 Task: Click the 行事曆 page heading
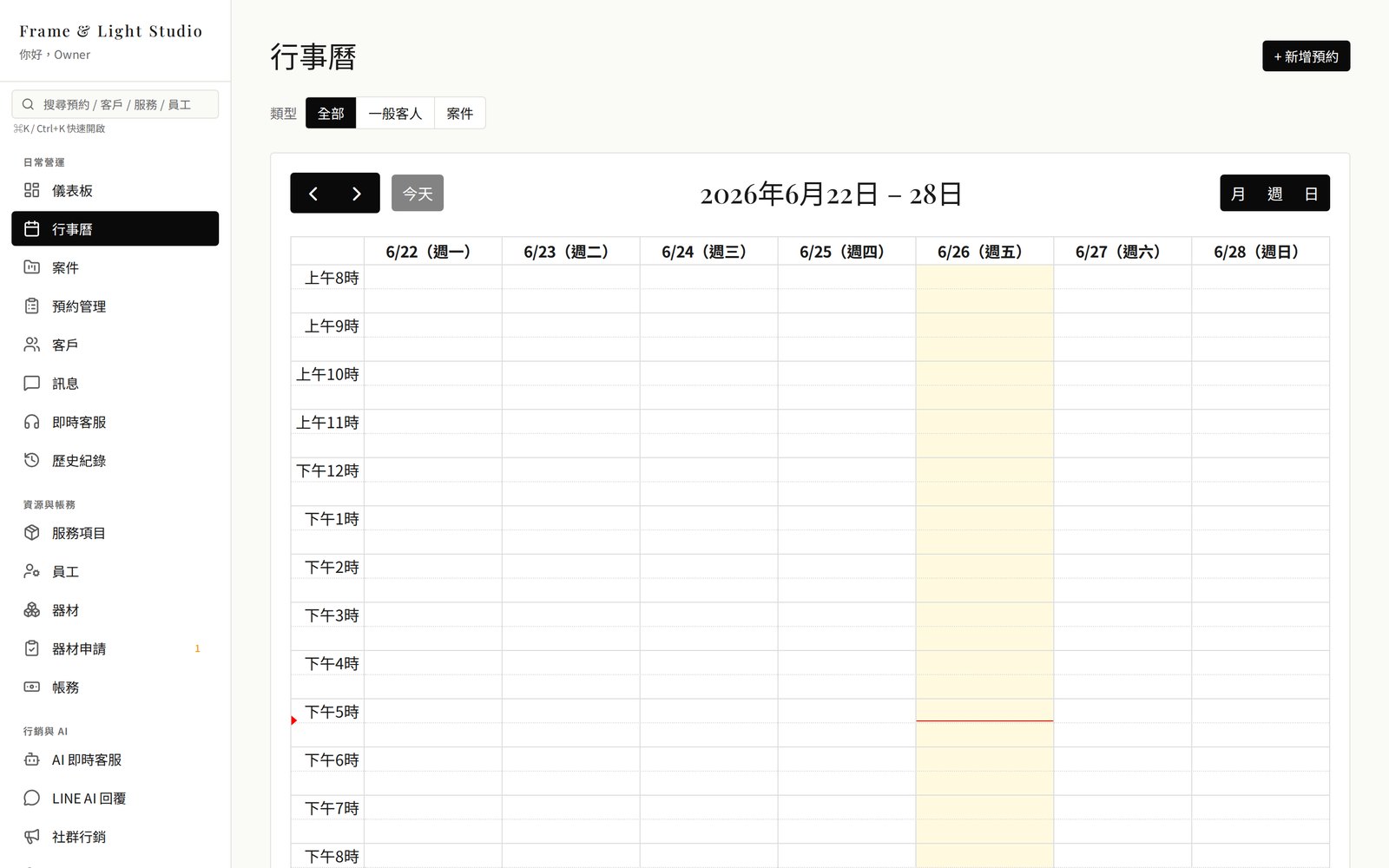pyautogui.click(x=313, y=57)
